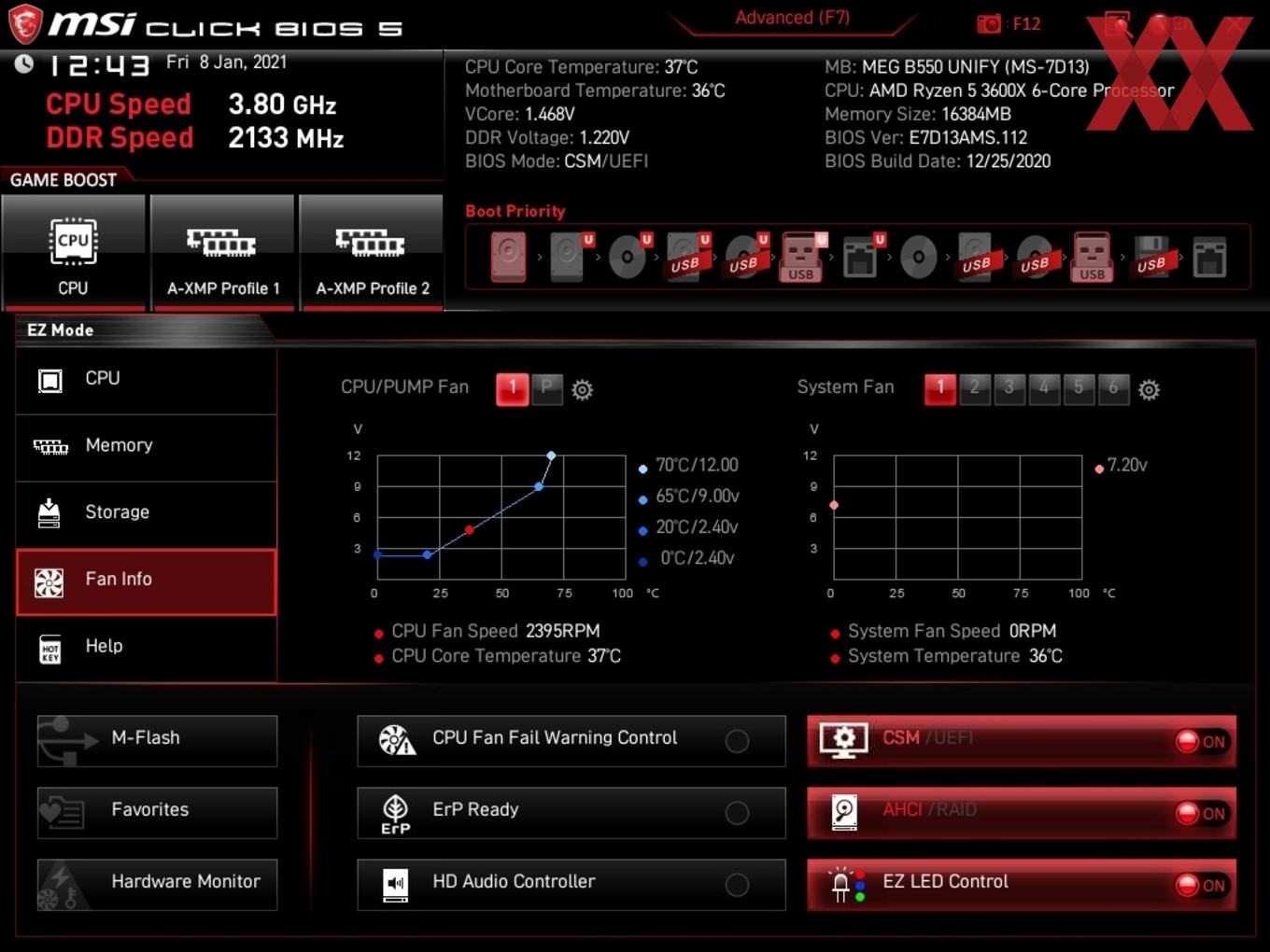Open the Fan Info section
This screenshot has height=952, width=1270.
pyautogui.click(x=147, y=582)
